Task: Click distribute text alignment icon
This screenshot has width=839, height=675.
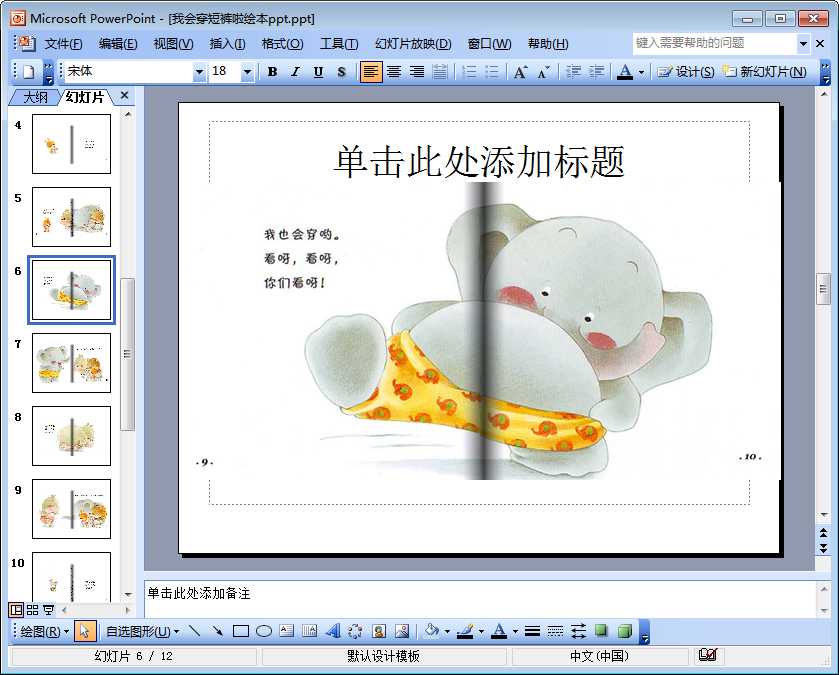Action: 440,72
